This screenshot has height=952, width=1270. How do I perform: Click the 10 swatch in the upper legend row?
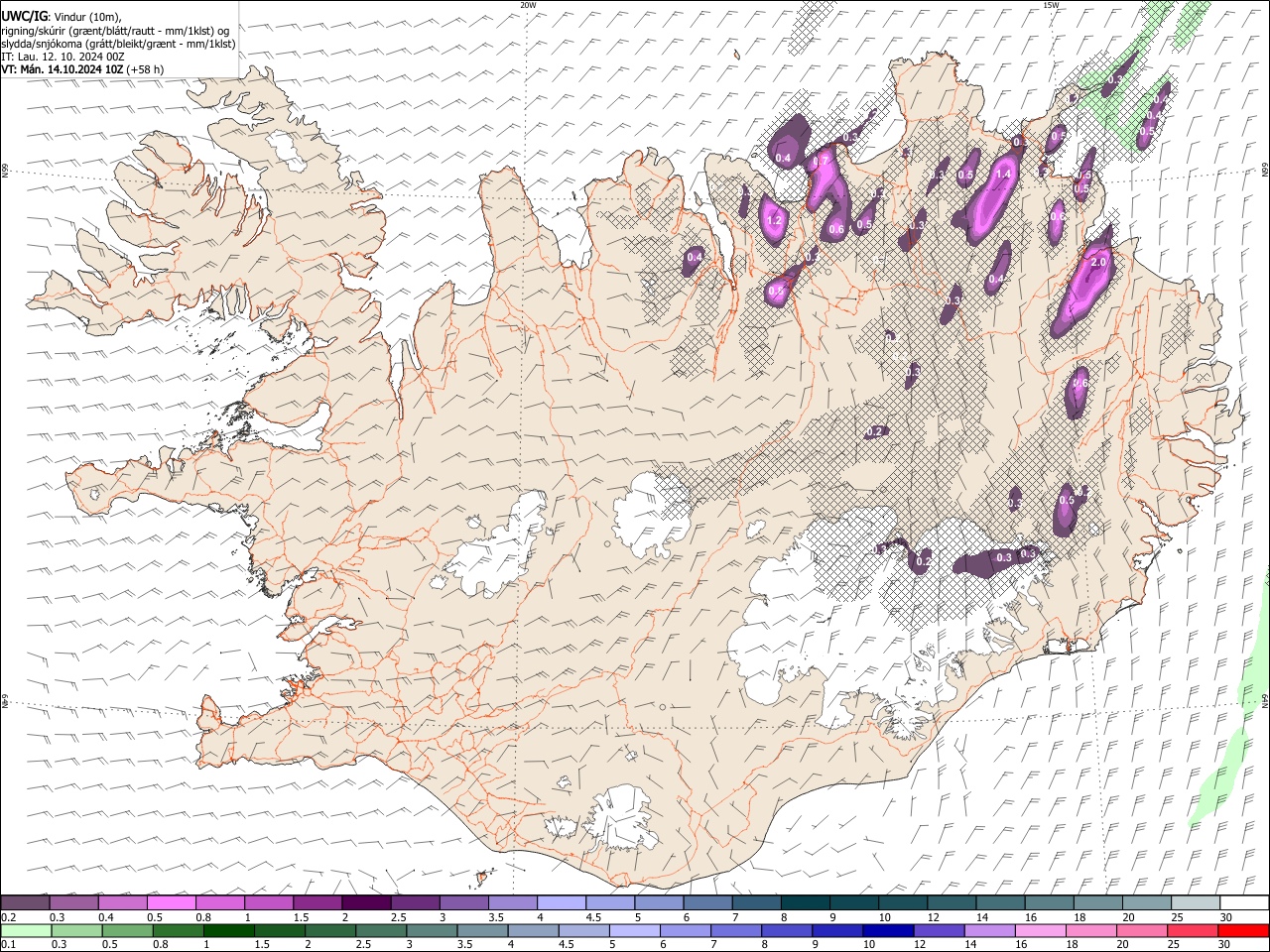coord(902,902)
